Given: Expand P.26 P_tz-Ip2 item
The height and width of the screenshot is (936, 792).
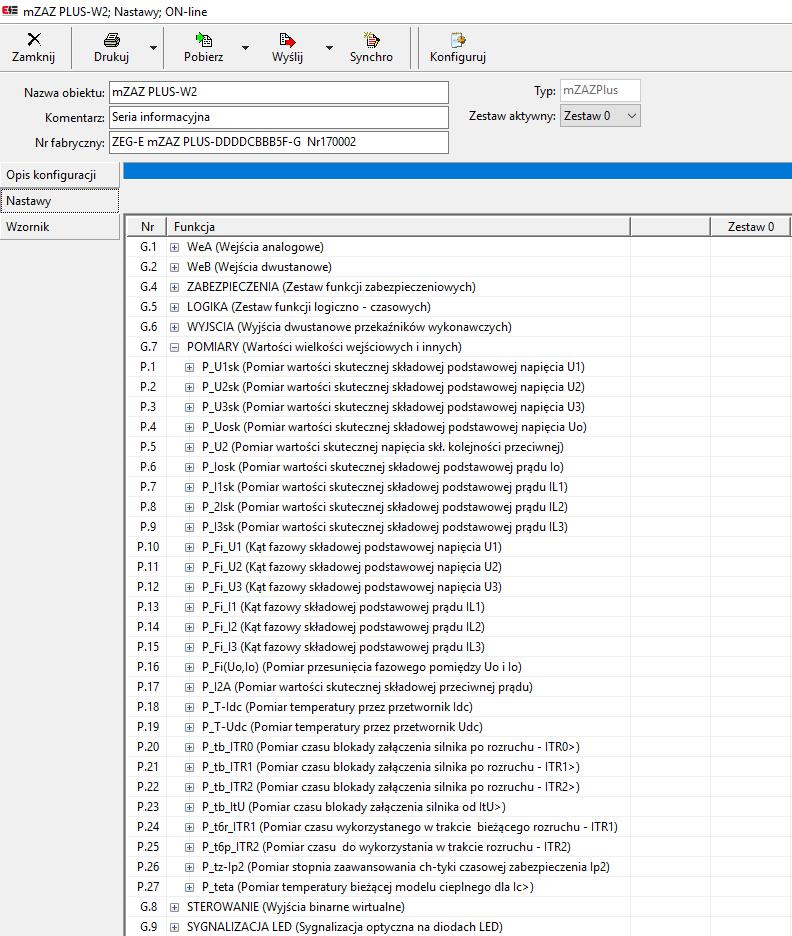Looking at the screenshot, I should click(189, 867).
